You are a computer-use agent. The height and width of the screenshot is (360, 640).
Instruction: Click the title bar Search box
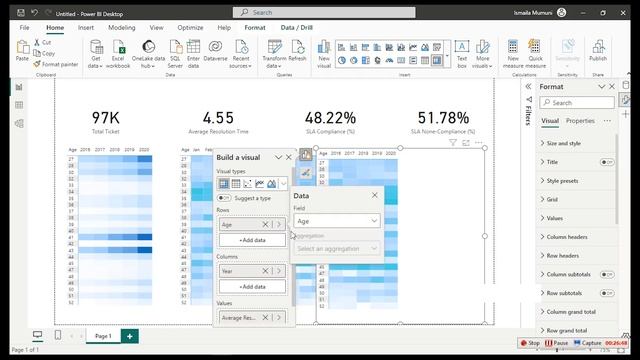click(324, 13)
